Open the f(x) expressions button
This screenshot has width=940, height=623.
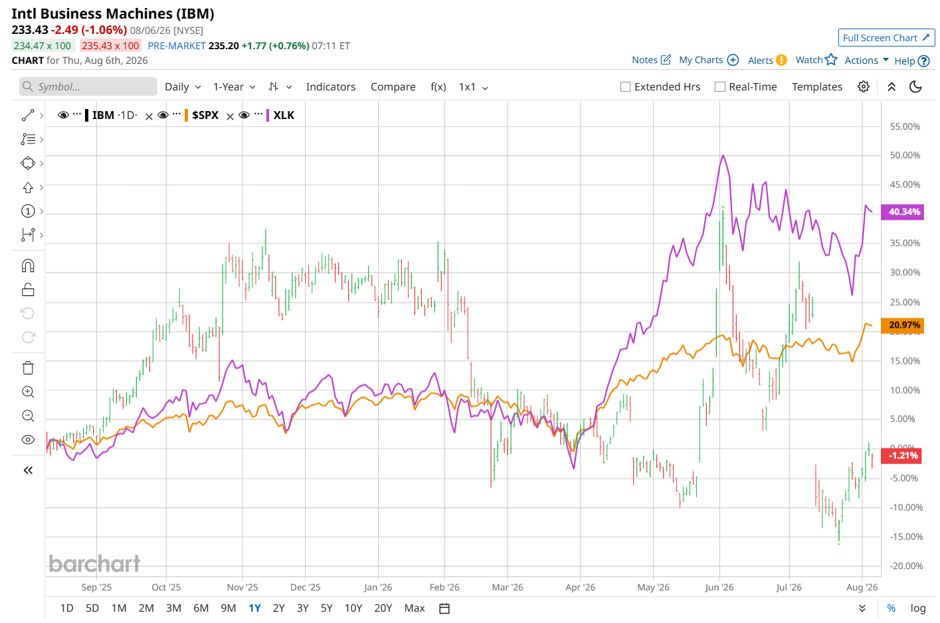(438, 86)
